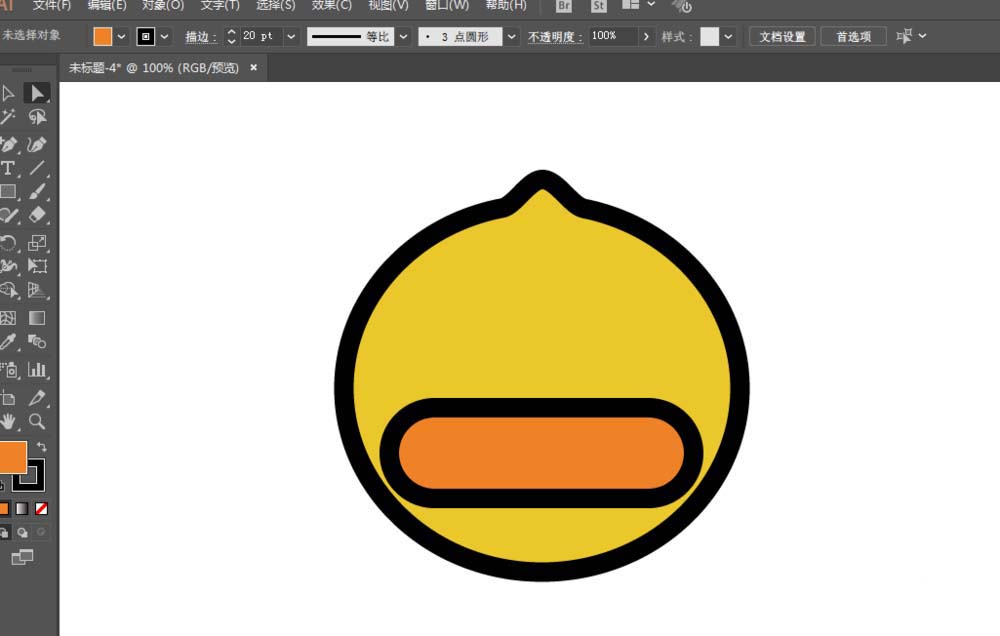Choose the Hand tool

coord(8,421)
